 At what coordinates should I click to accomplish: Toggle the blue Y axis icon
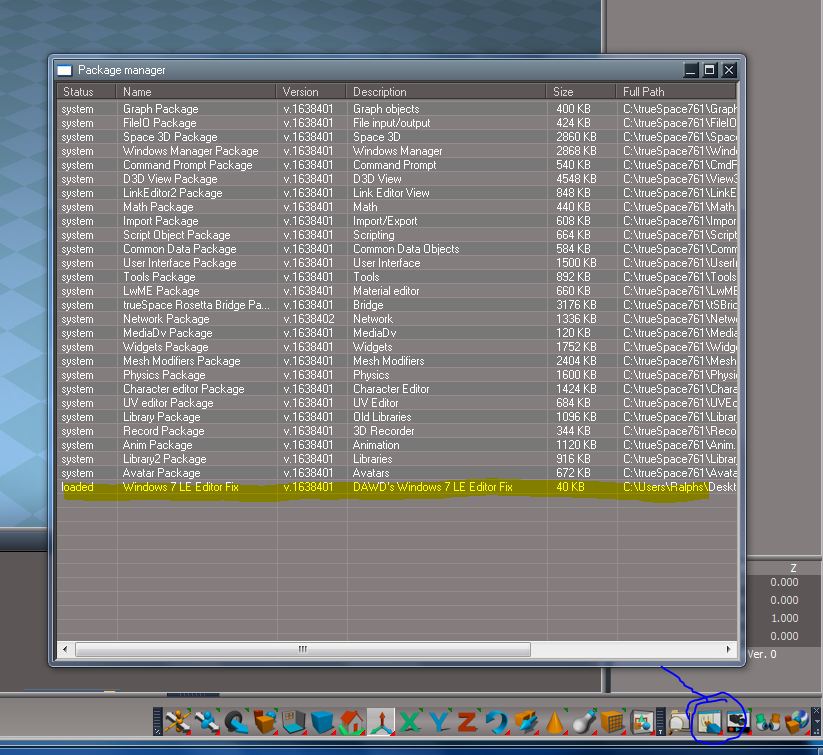pyautogui.click(x=439, y=722)
